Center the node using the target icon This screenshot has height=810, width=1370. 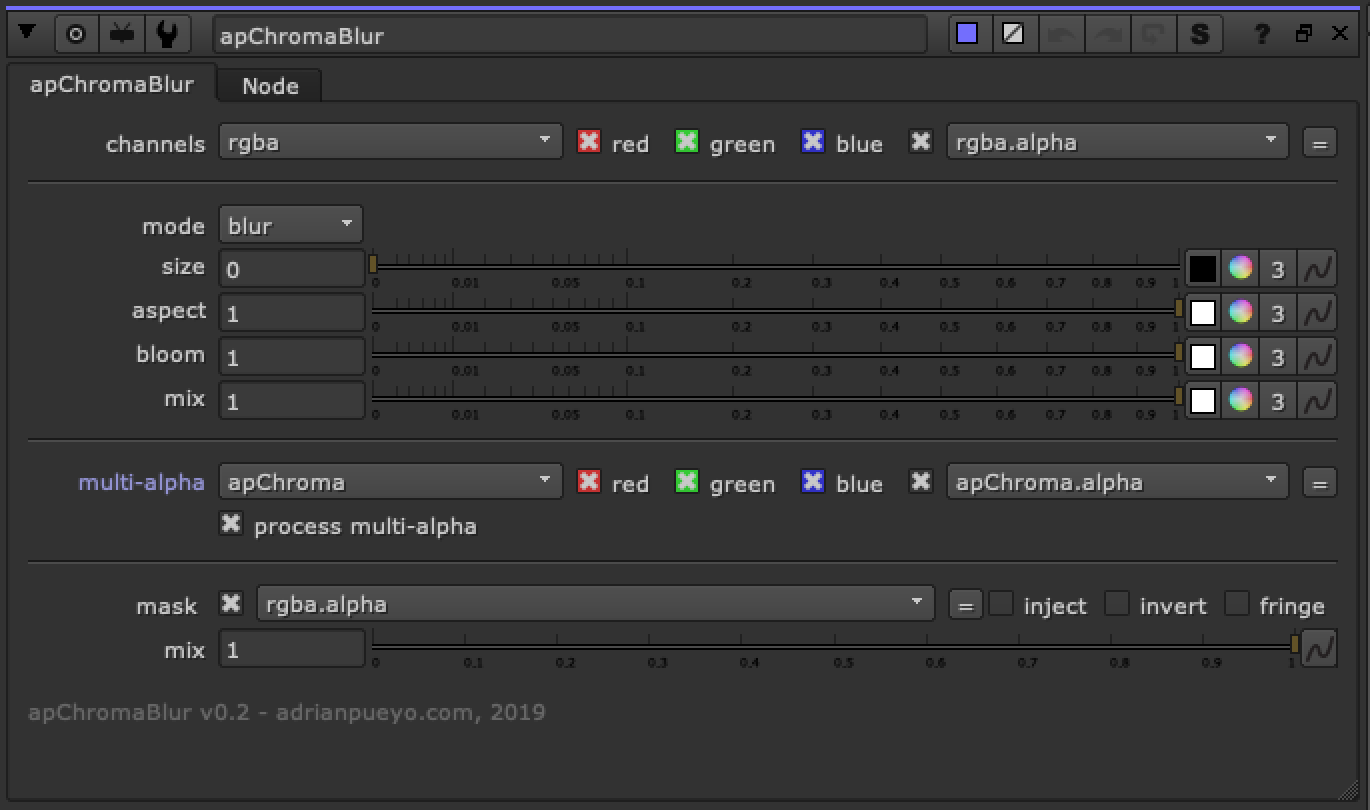point(75,33)
